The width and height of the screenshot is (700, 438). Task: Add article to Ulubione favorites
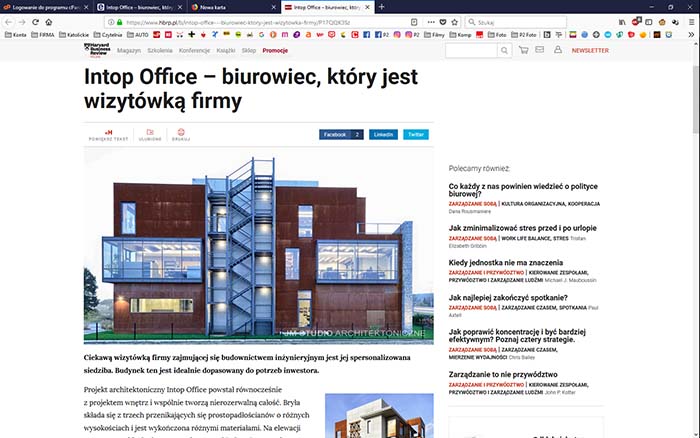click(150, 135)
